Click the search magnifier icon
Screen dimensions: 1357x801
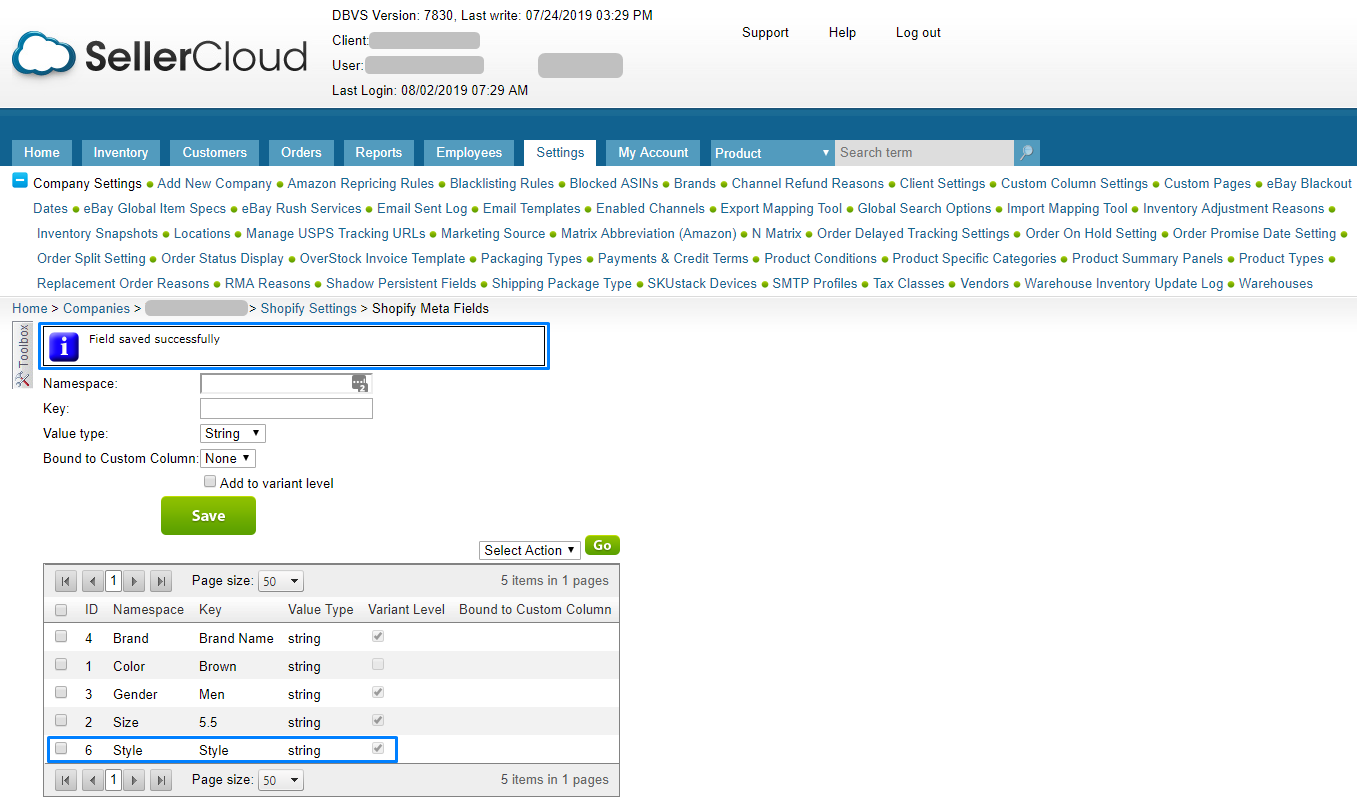pos(1026,153)
